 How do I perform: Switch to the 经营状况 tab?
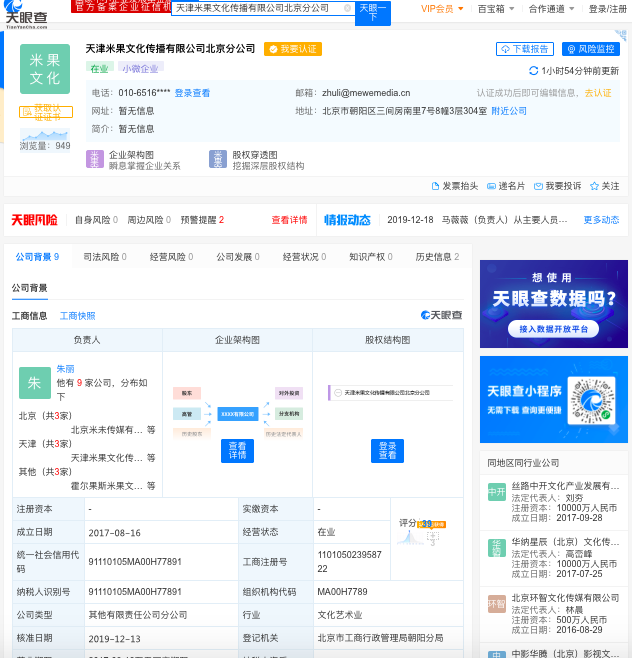[304, 257]
